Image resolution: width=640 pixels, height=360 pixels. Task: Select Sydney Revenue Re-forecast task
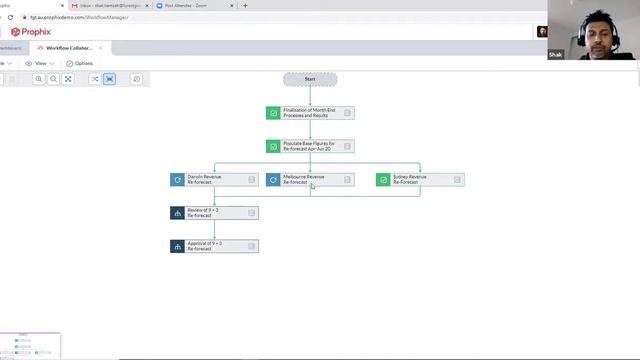point(420,180)
